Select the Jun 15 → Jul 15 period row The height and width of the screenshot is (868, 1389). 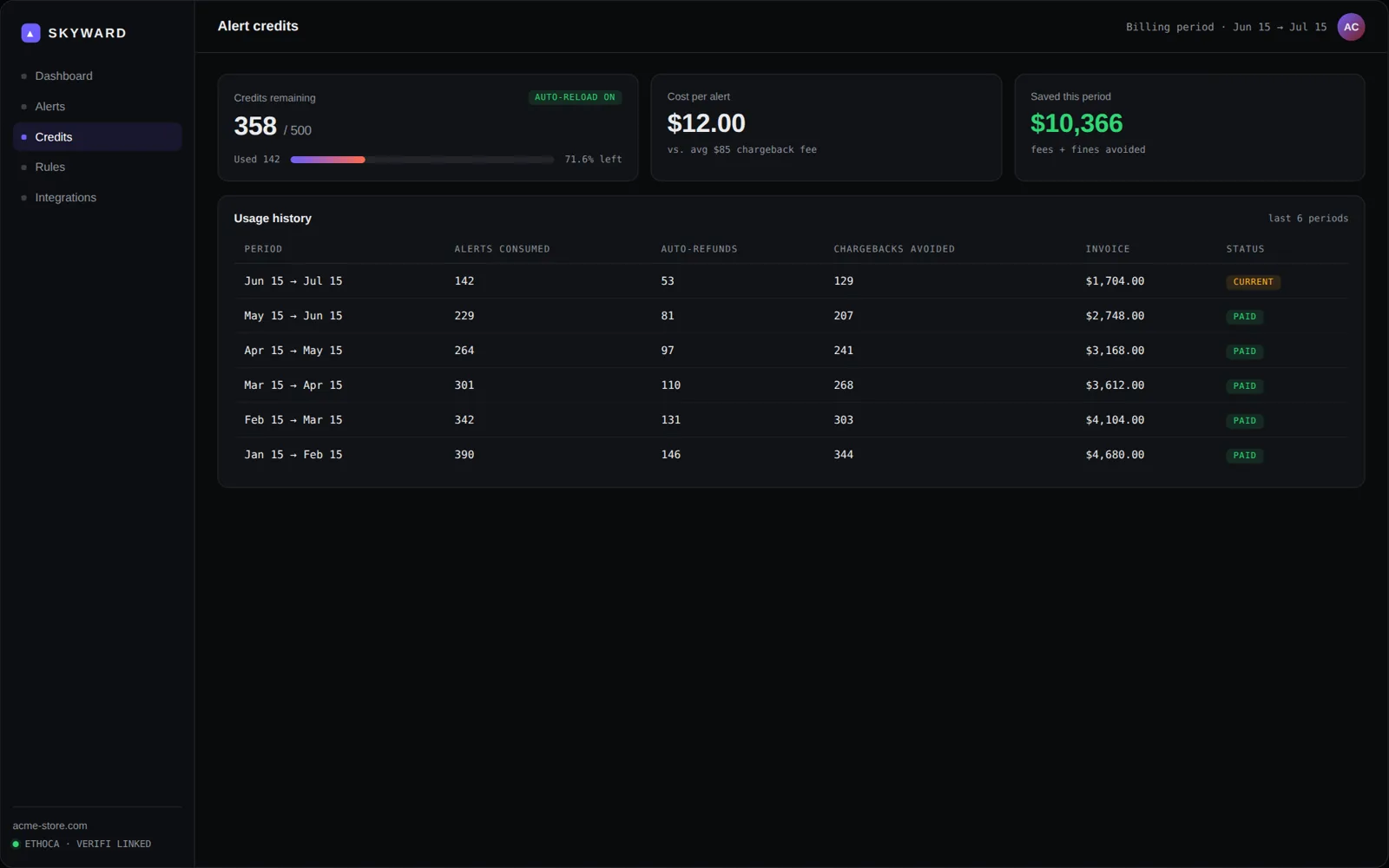click(791, 281)
